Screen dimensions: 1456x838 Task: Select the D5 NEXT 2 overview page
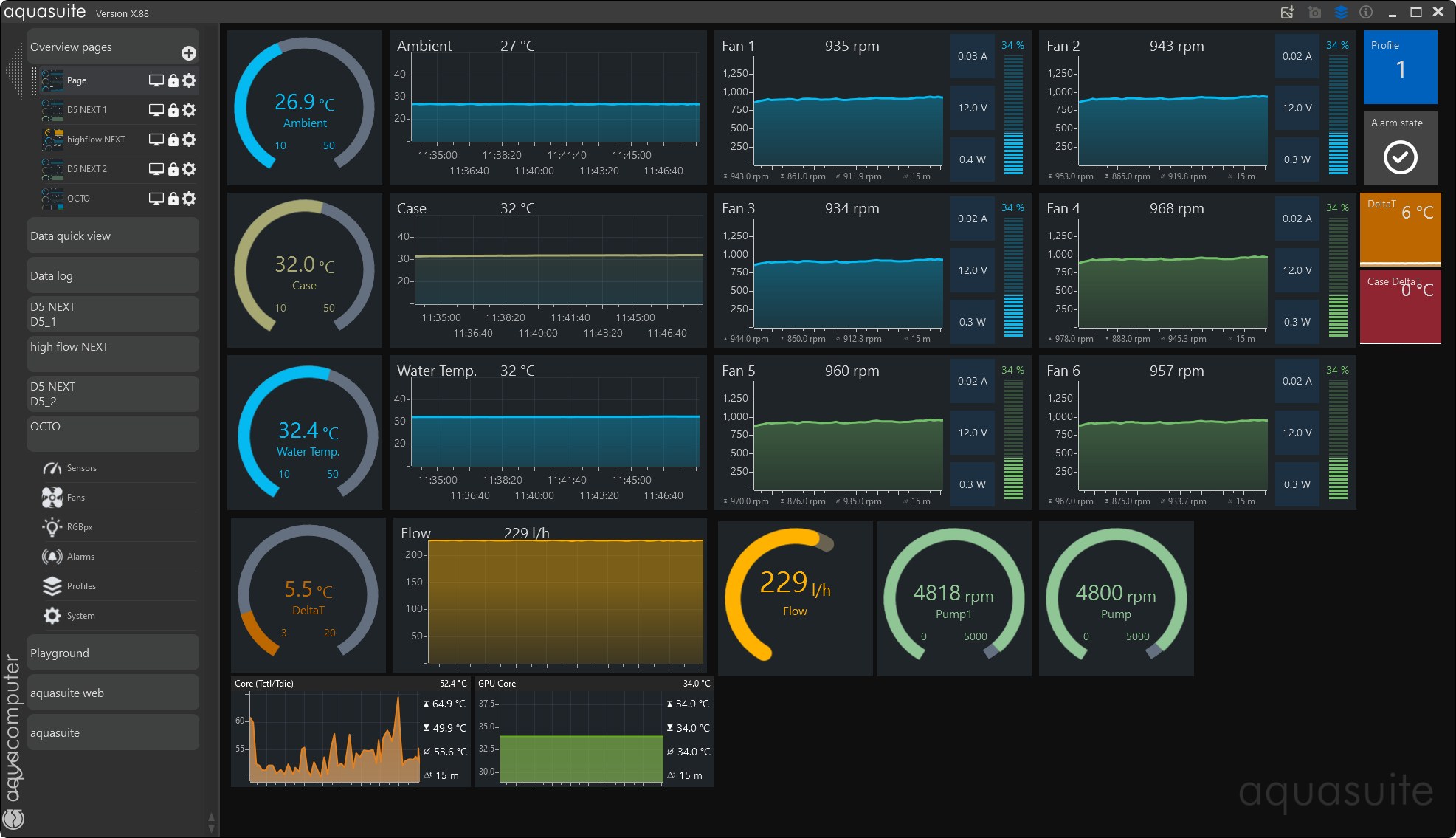[87, 169]
